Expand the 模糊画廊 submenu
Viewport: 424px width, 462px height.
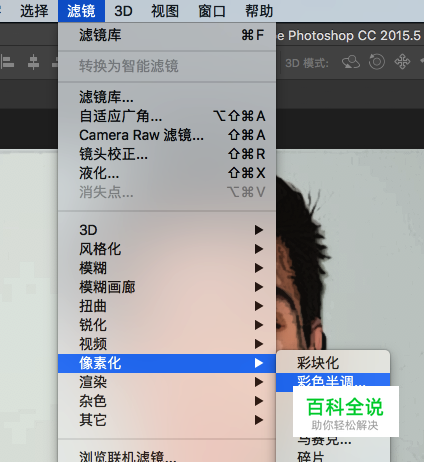tap(167, 287)
